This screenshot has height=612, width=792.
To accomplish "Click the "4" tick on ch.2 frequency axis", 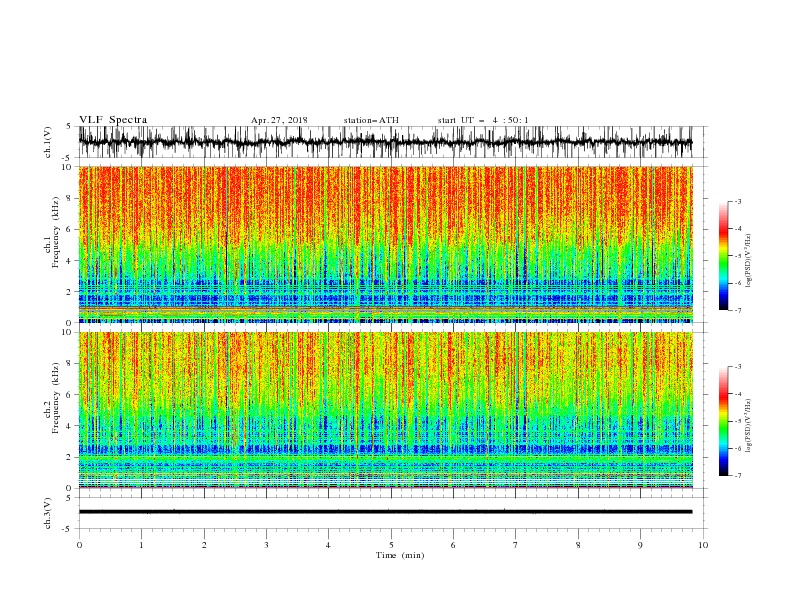I will tap(70, 426).
